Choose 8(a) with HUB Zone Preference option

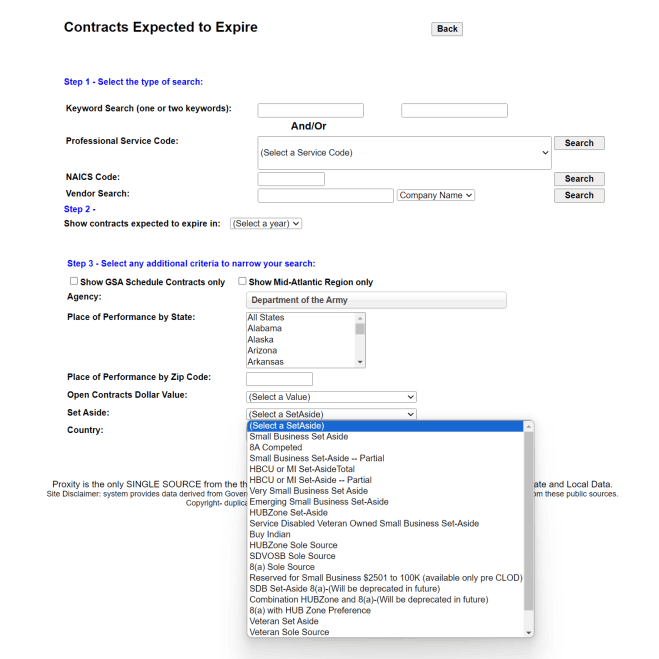385,611
